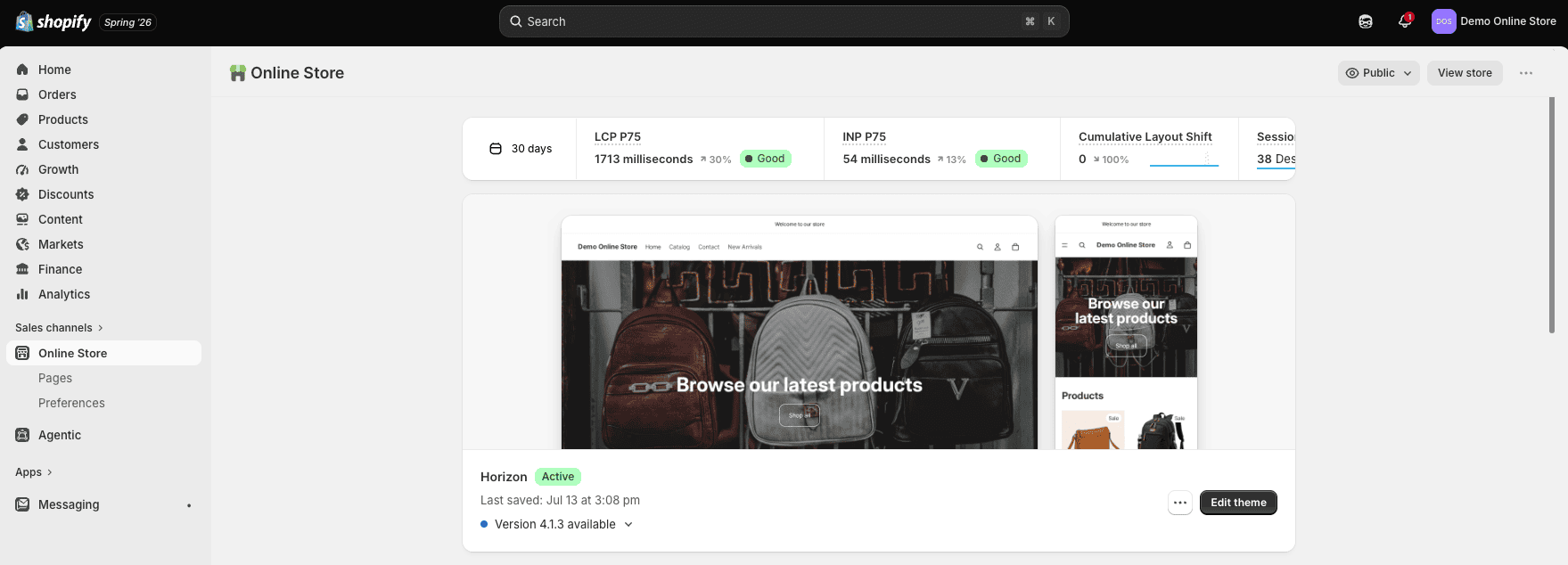This screenshot has height=565, width=1568.
Task: Click the Customers person icon
Action: click(x=22, y=144)
